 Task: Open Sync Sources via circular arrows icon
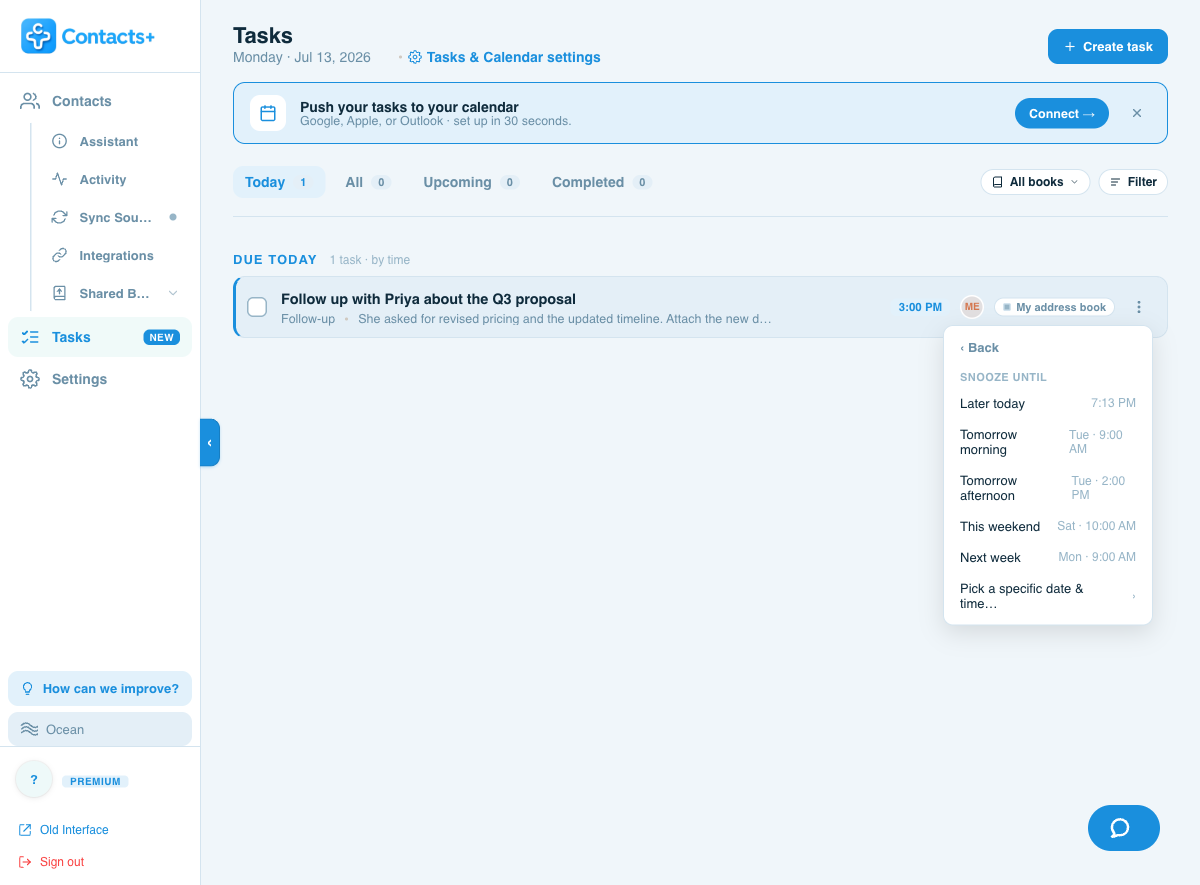click(x=60, y=217)
